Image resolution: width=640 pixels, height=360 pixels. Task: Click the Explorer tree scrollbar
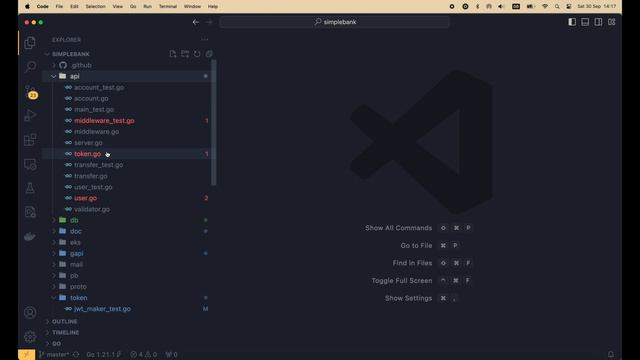pos(213,122)
